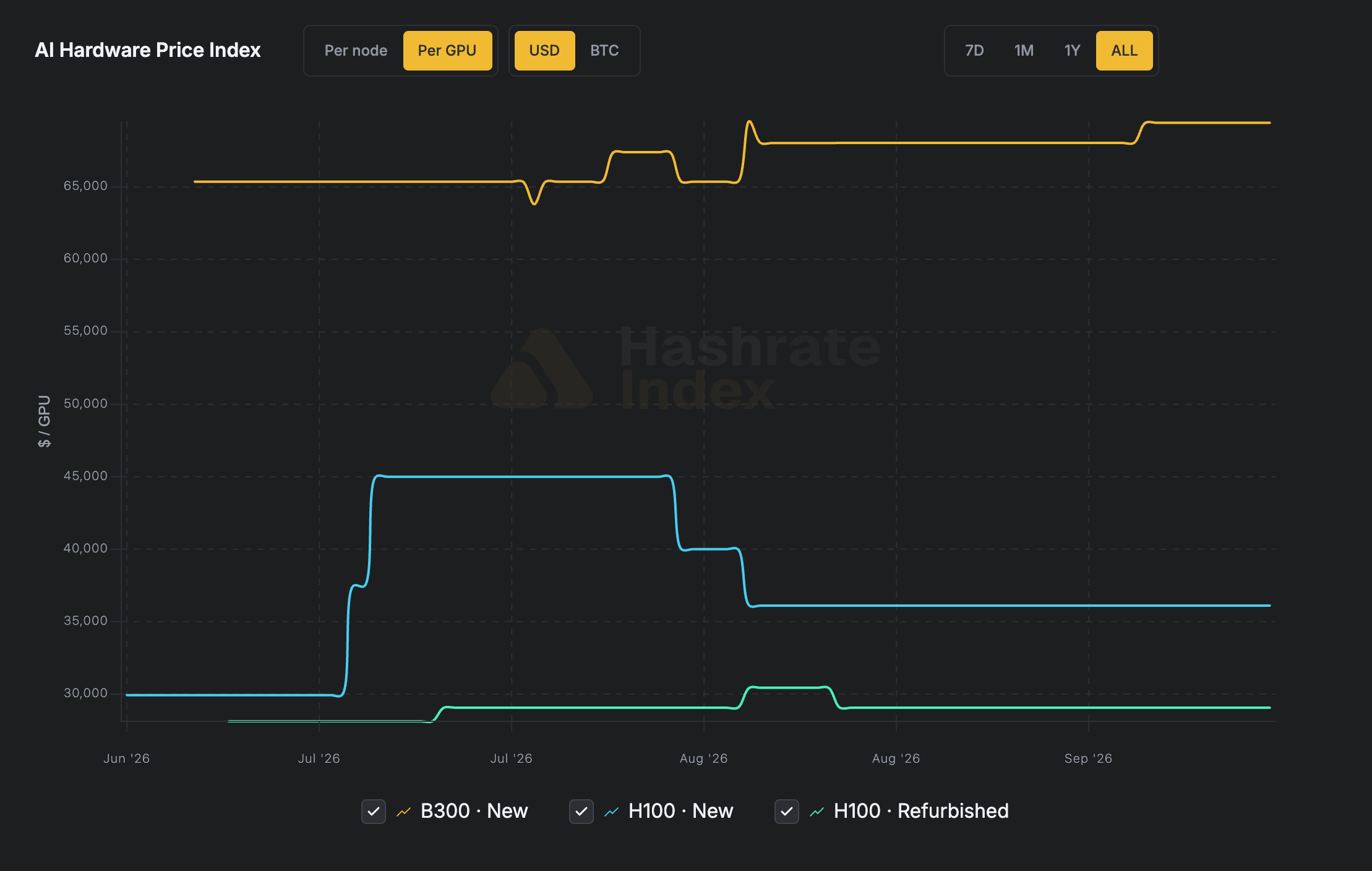The image size is (1372, 871).
Task: Click the blue H100 New legend icon
Action: tap(612, 811)
